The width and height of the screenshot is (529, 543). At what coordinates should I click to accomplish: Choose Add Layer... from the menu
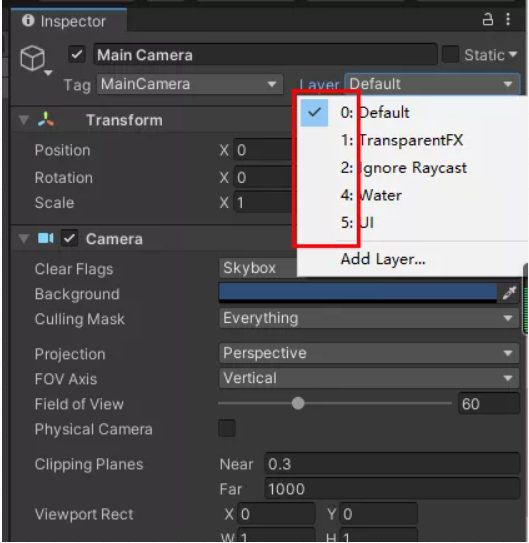coord(412,259)
